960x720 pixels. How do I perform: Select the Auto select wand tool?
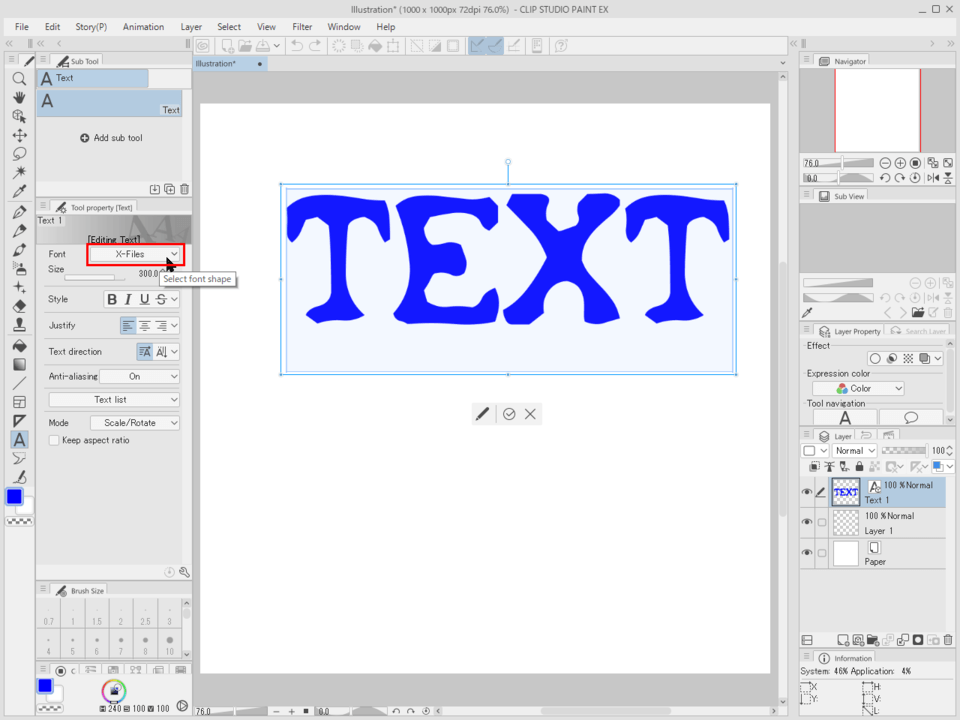tap(20, 172)
